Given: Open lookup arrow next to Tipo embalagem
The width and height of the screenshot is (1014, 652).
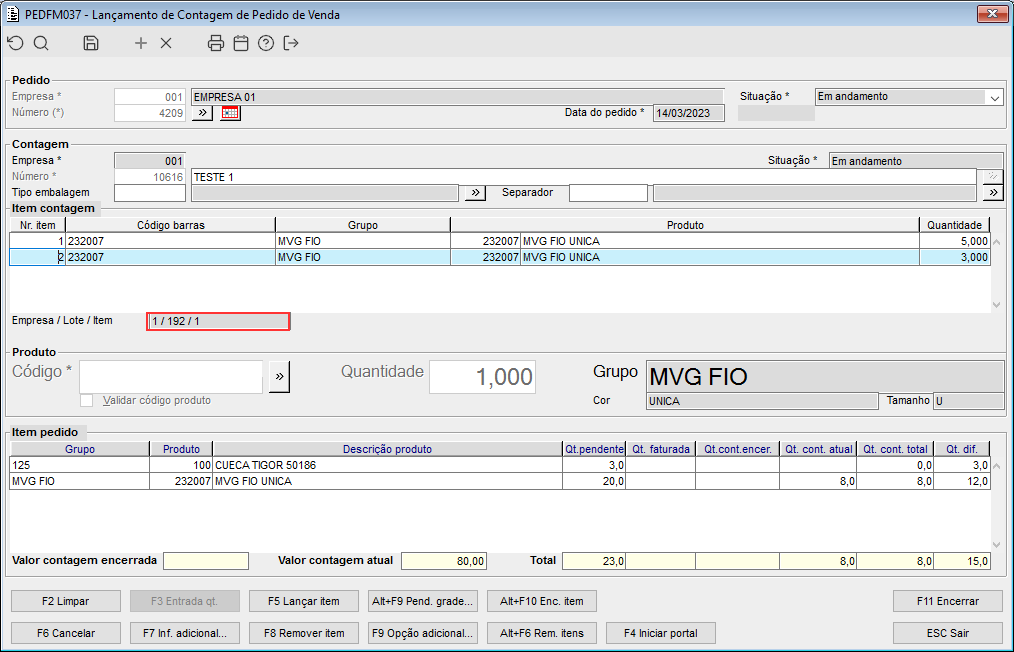Looking at the screenshot, I should 475,193.
